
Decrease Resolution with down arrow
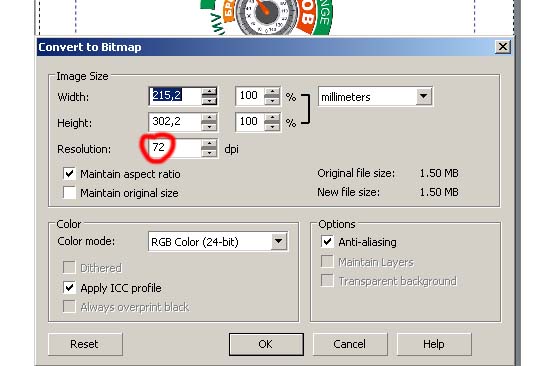point(209,153)
